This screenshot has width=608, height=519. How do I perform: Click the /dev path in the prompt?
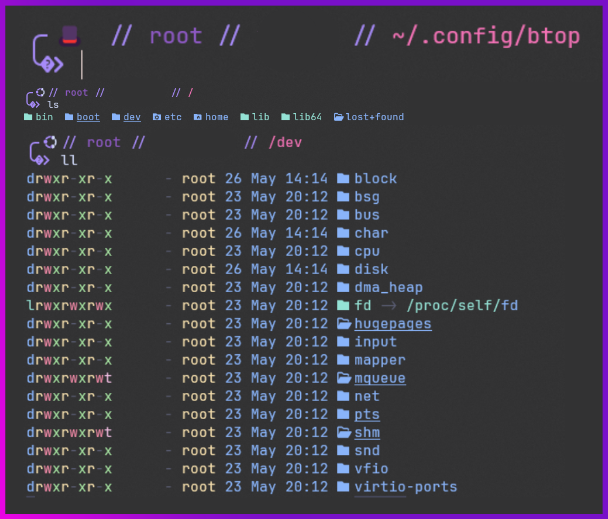(285, 142)
